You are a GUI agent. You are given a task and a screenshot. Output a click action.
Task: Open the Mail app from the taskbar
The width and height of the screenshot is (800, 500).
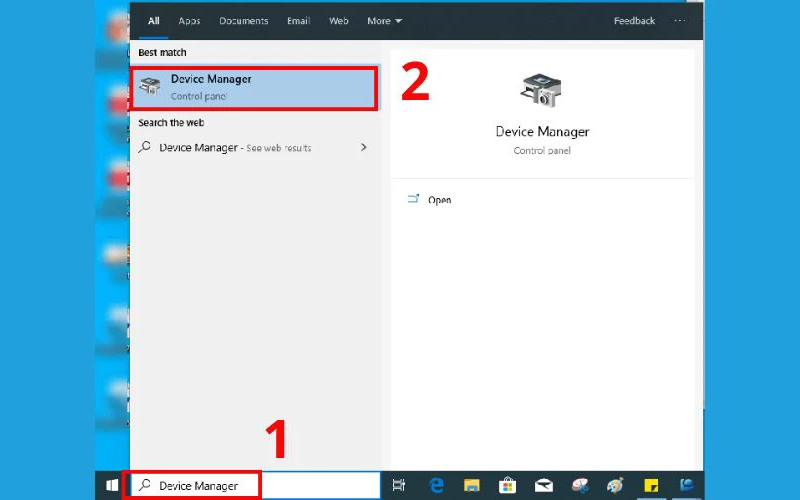pyautogui.click(x=544, y=486)
